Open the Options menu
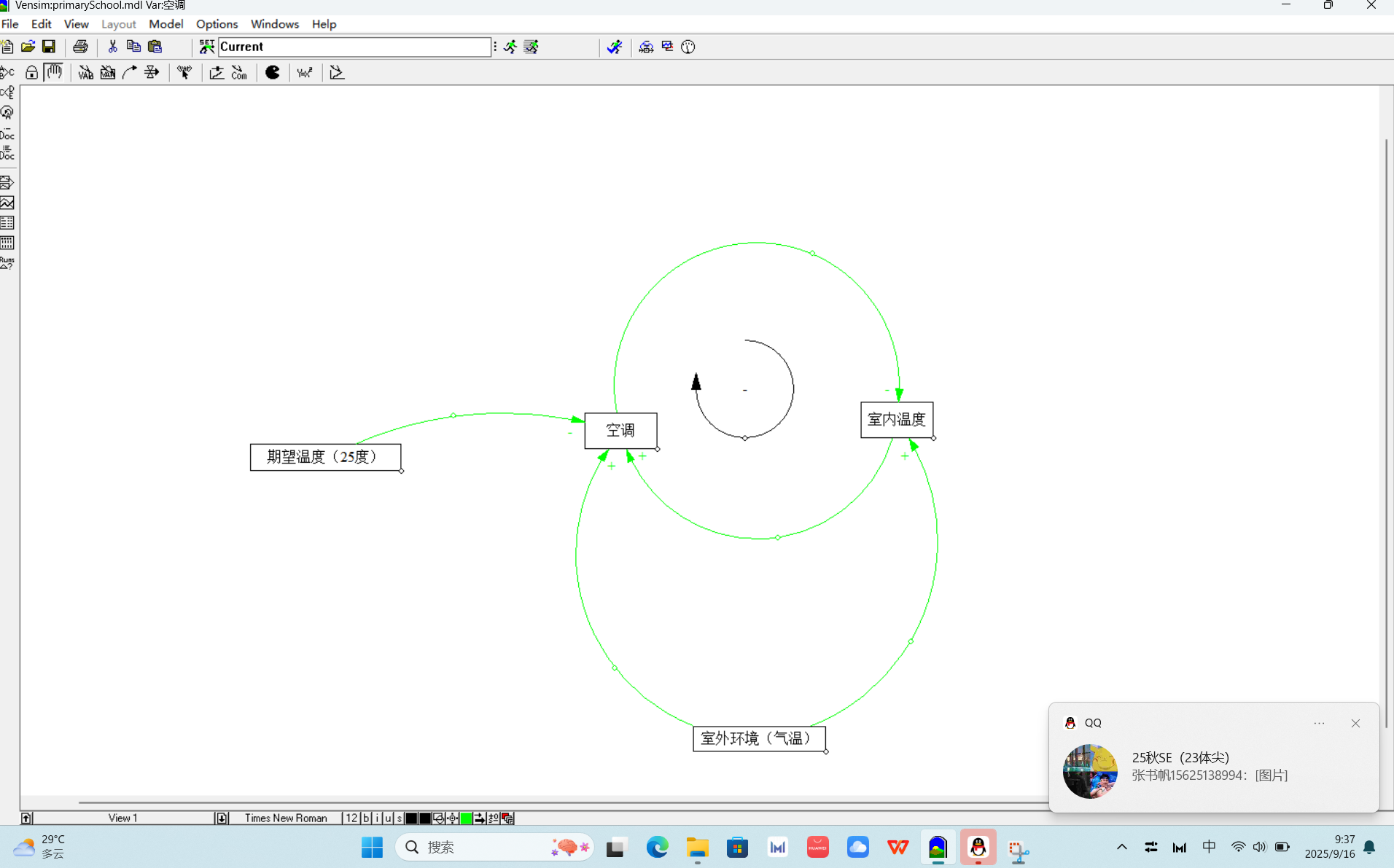Viewport: 1394px width, 868px height. click(217, 24)
